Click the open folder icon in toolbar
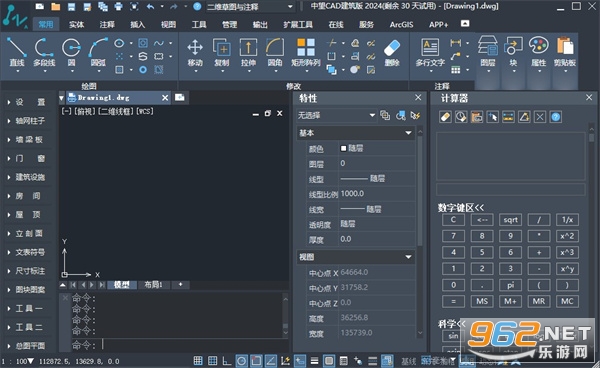This screenshot has height=368, width=600. tap(55, 6)
